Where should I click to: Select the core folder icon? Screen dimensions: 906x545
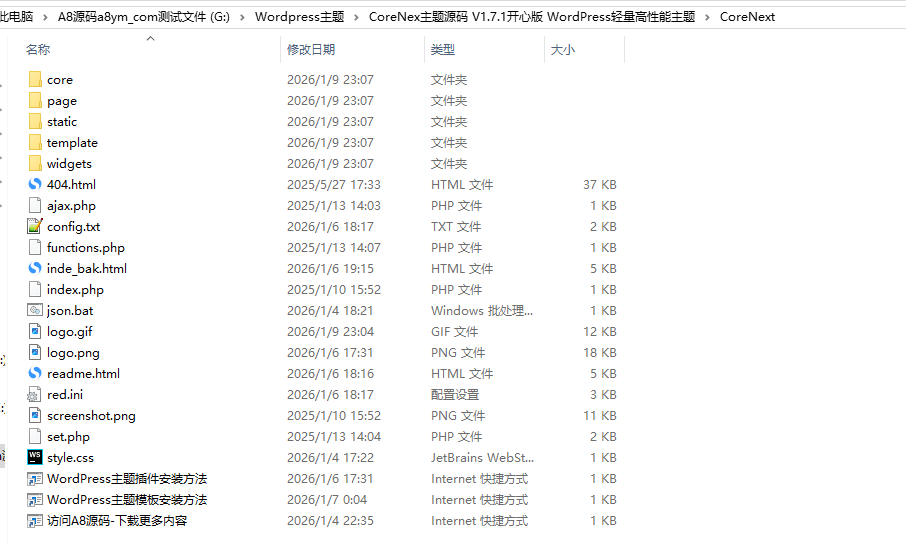[x=35, y=79]
